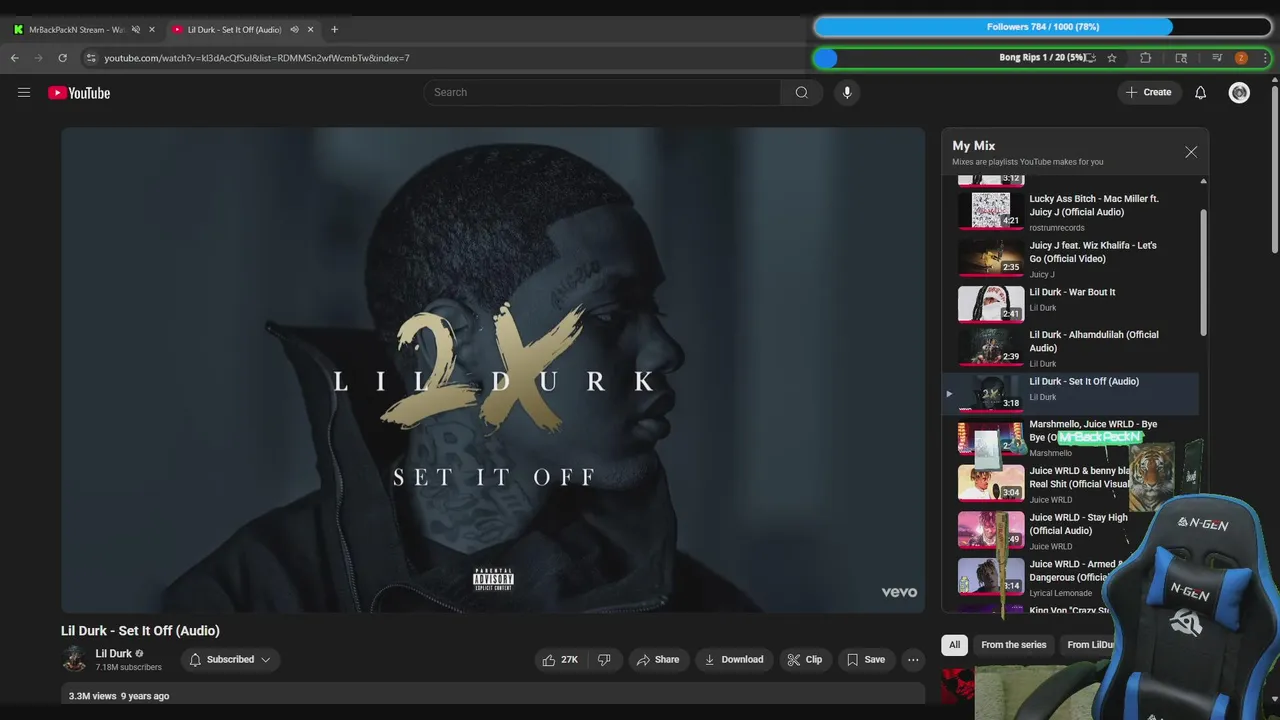
Task: Click the My Mix panel title
Action: pos(973,146)
